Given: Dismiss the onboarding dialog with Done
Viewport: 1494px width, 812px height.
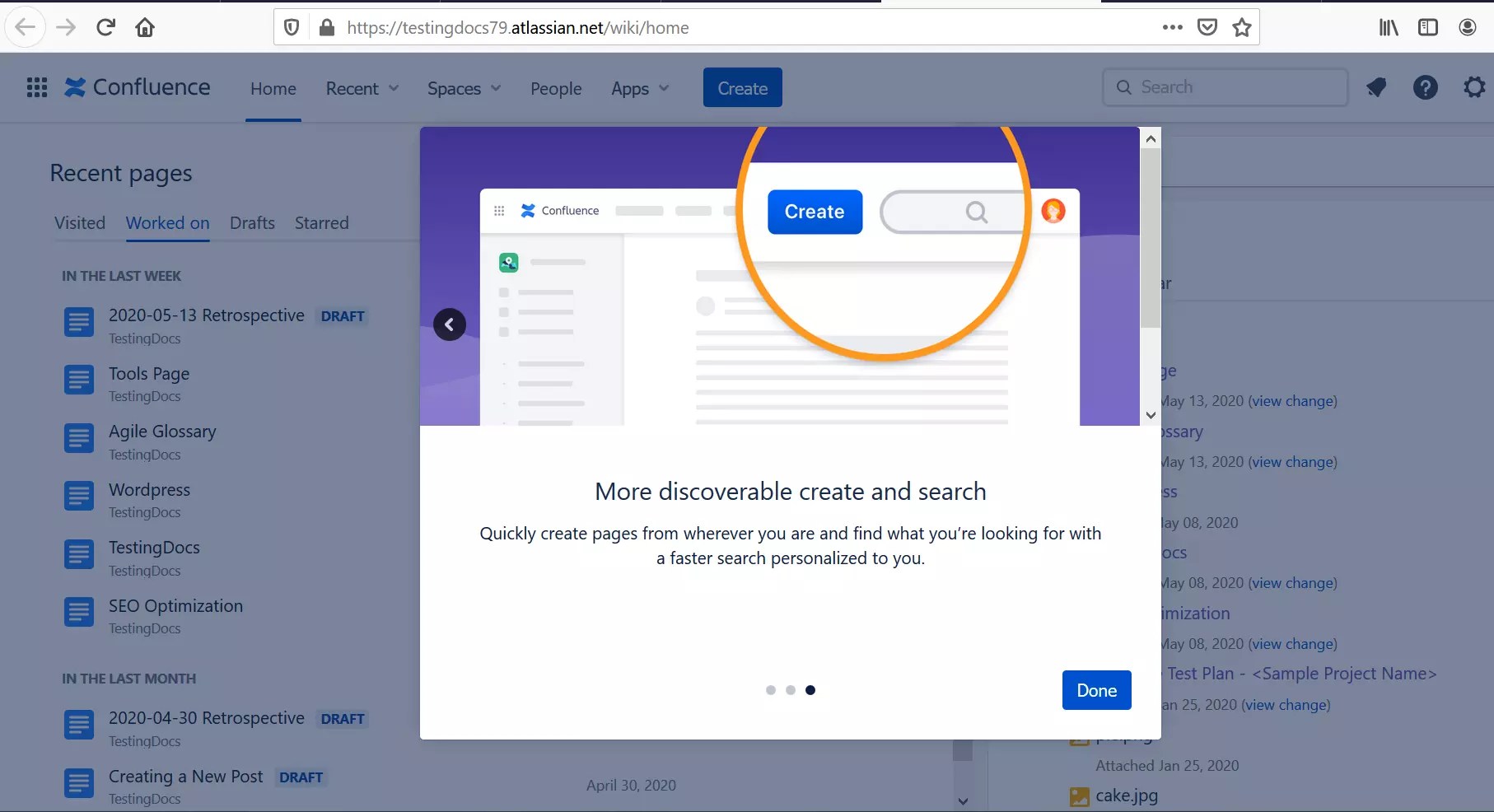Looking at the screenshot, I should pos(1096,690).
